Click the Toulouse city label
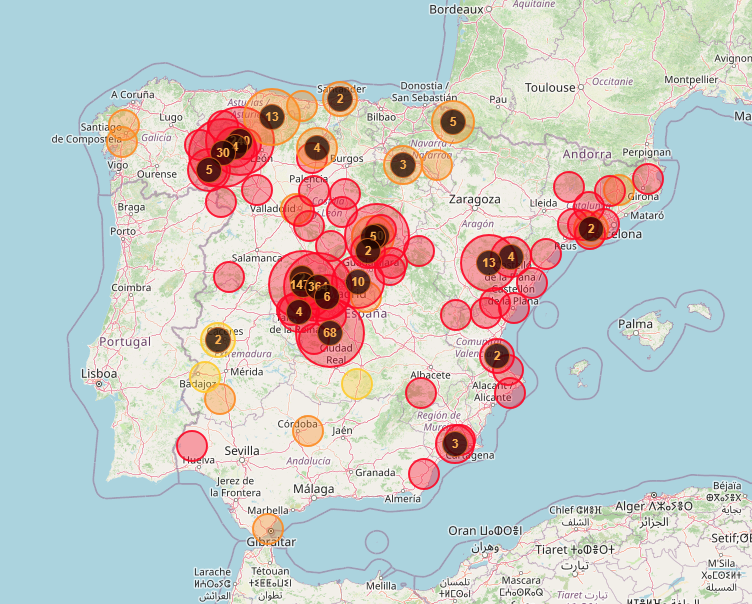Viewport: 752px width, 604px height. (x=550, y=88)
